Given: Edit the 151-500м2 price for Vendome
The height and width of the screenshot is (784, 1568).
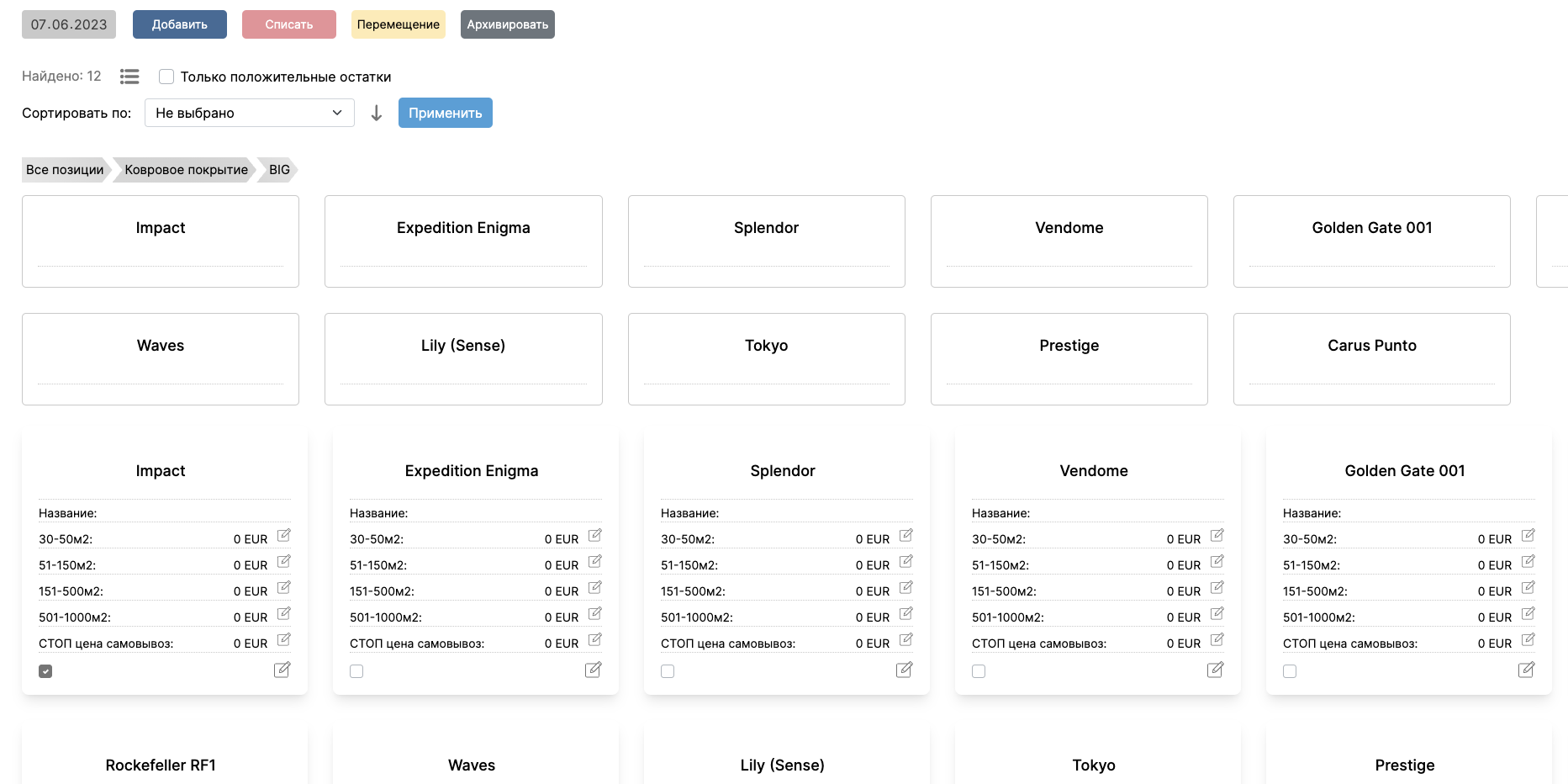Looking at the screenshot, I should point(1217,588).
